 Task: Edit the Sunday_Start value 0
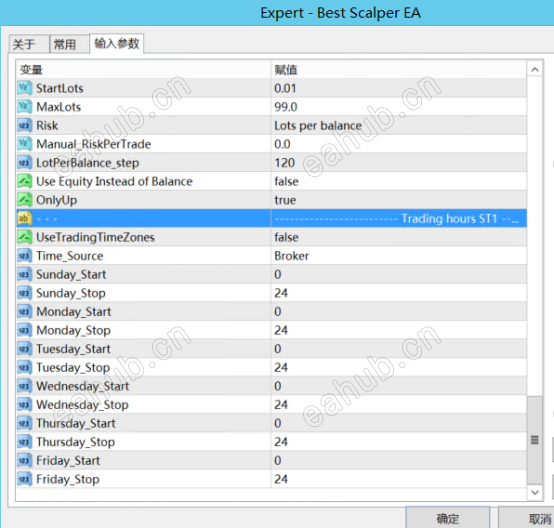click(x=278, y=274)
